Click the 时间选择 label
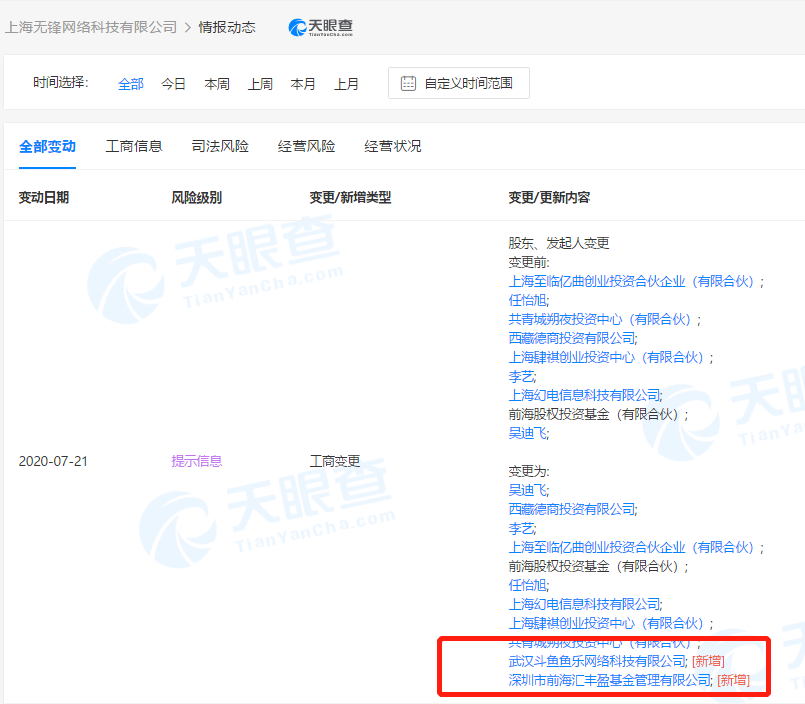The height and width of the screenshot is (704, 805). (61, 82)
